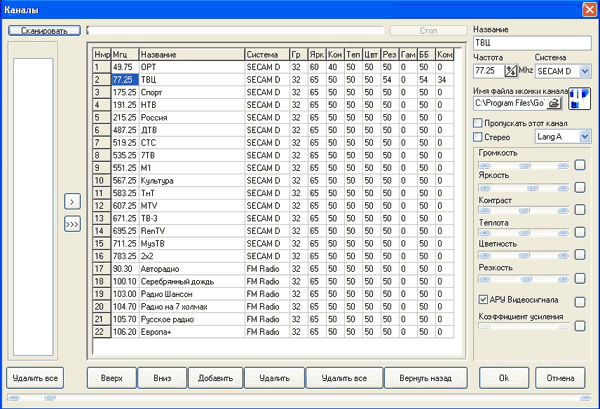Viewport: 600px width, 409px height.
Task: Click Удалить все button below channel table
Action: click(344, 378)
